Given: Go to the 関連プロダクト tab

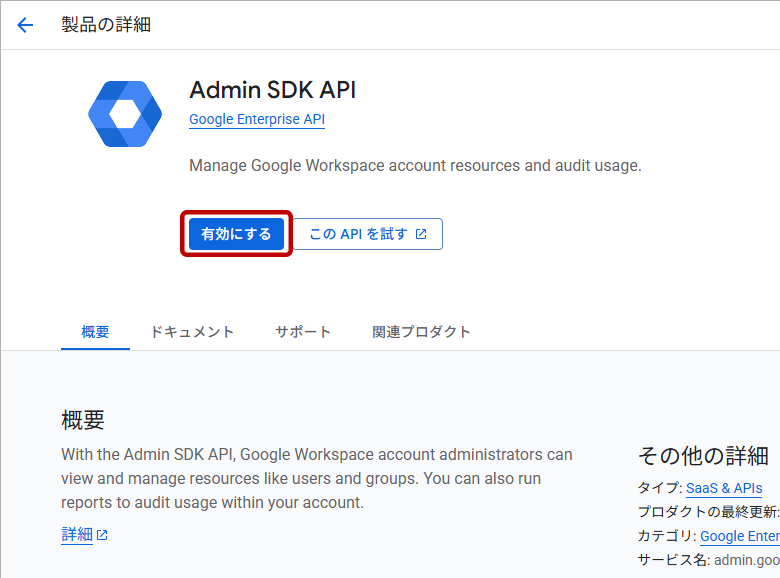Looking at the screenshot, I should (x=421, y=332).
